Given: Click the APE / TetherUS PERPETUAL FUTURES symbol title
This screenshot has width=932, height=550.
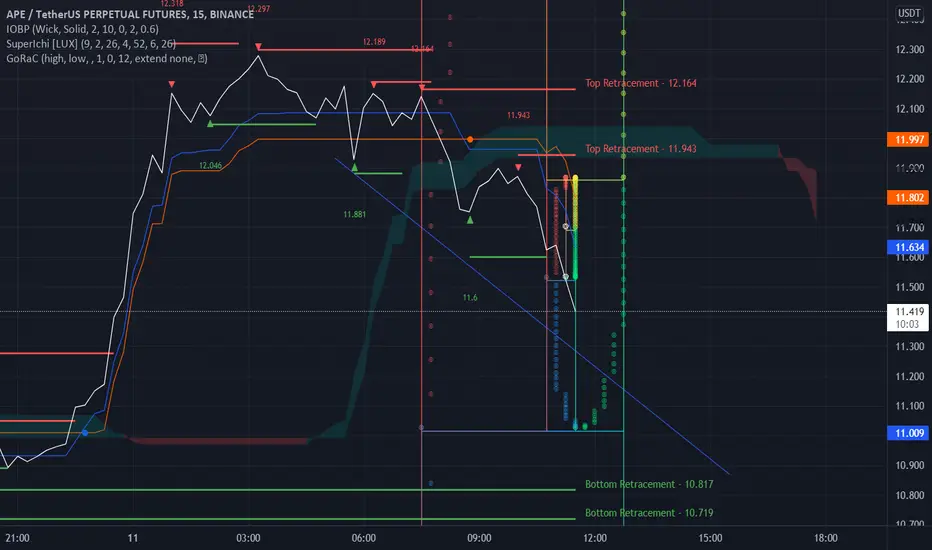Looking at the screenshot, I should pos(130,14).
